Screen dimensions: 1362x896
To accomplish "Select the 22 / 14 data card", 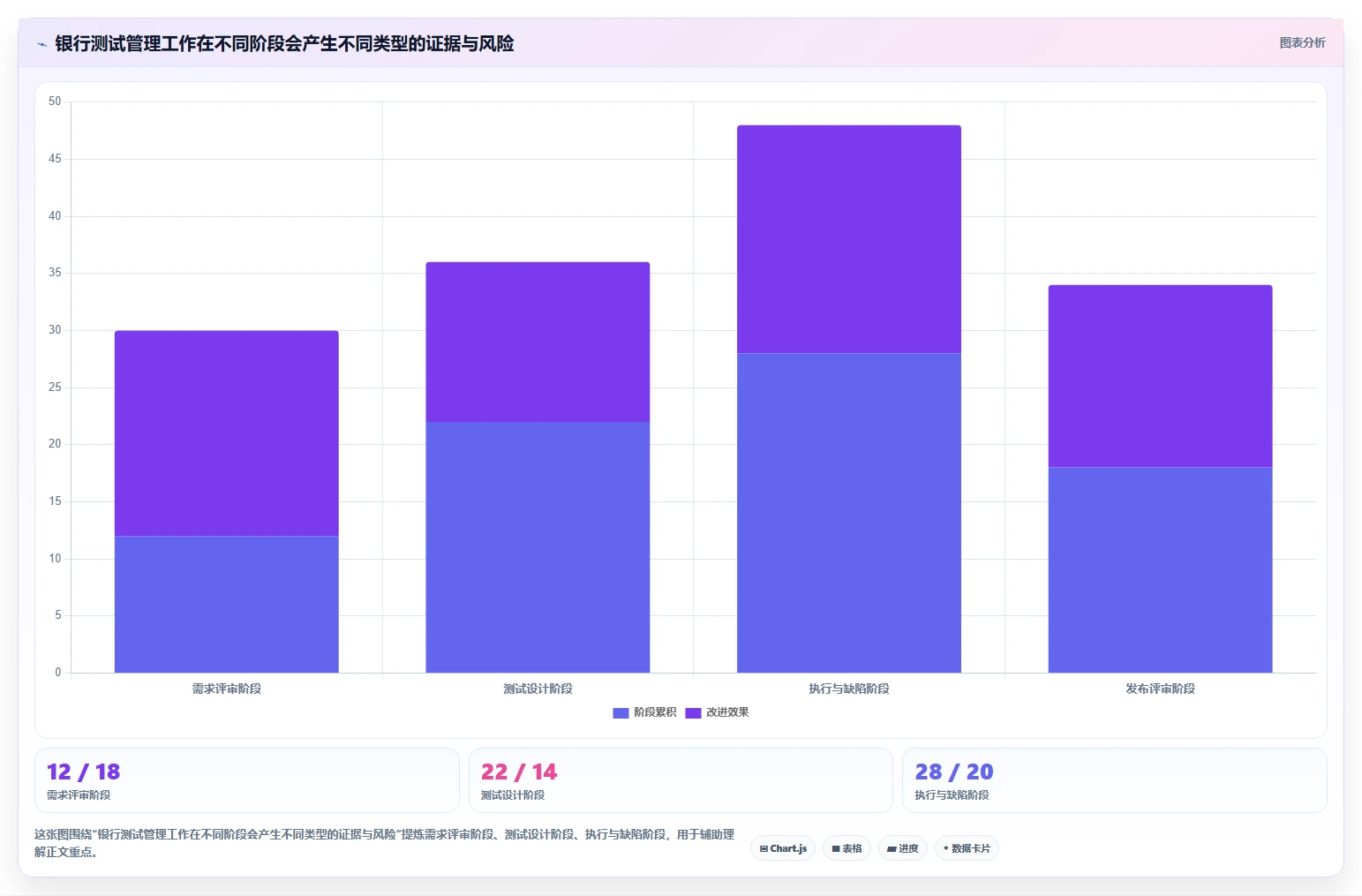I will point(681,780).
